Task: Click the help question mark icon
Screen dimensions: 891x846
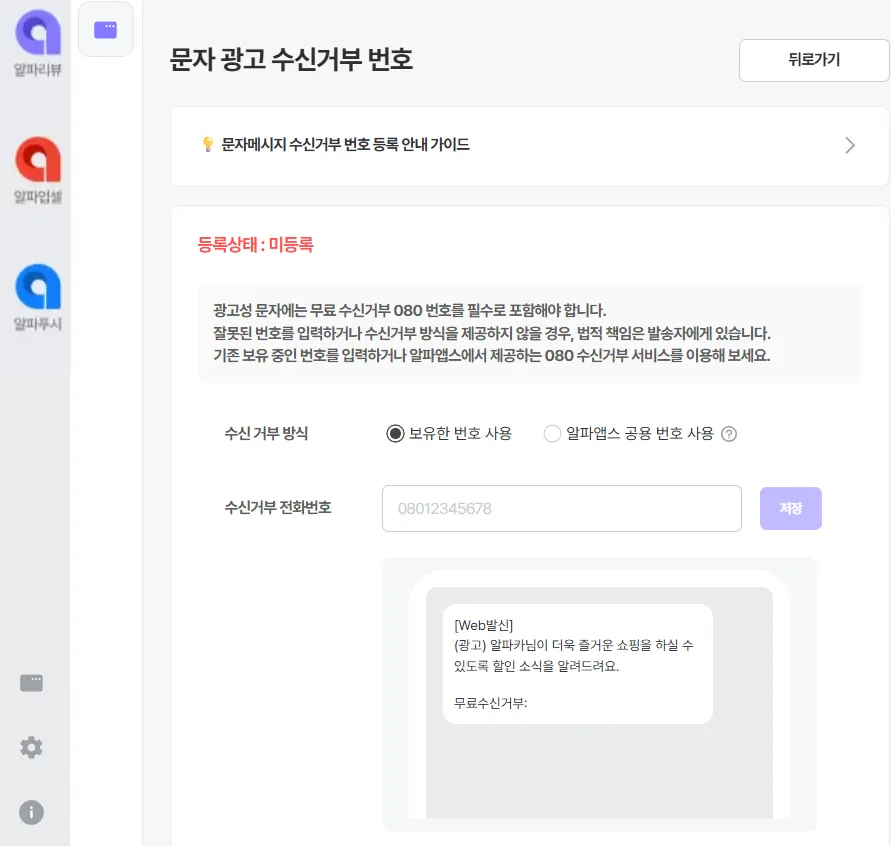Action: coord(729,434)
